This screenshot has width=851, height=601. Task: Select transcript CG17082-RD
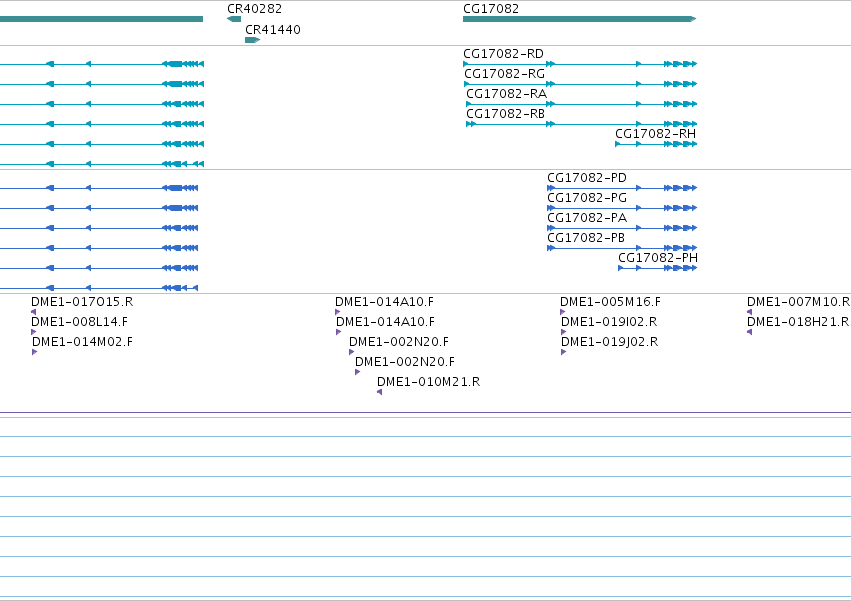click(x=580, y=64)
